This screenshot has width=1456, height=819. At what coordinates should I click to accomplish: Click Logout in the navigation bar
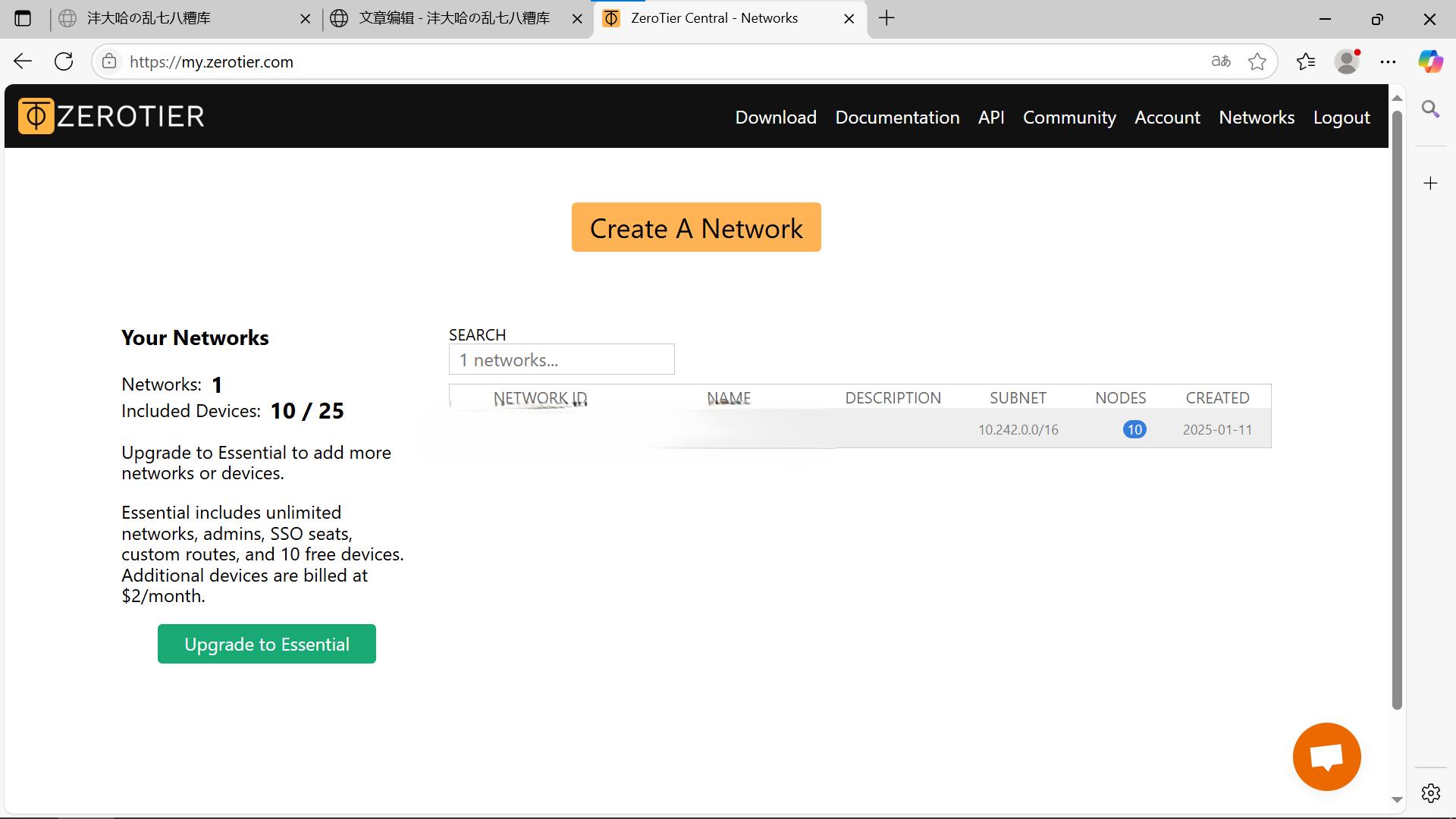(1341, 118)
